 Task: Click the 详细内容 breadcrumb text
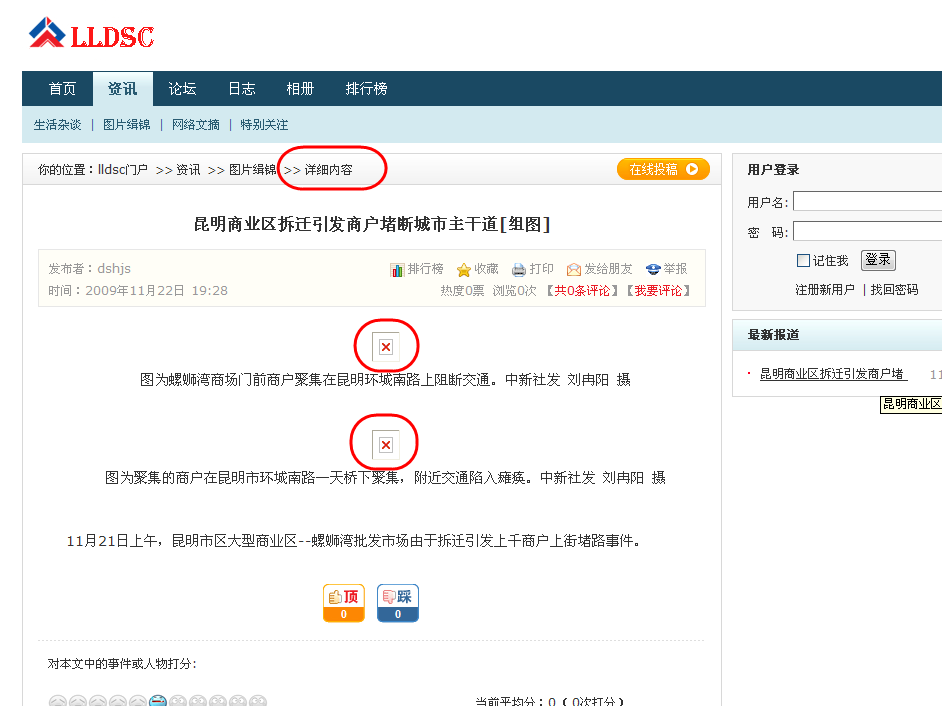[329, 170]
